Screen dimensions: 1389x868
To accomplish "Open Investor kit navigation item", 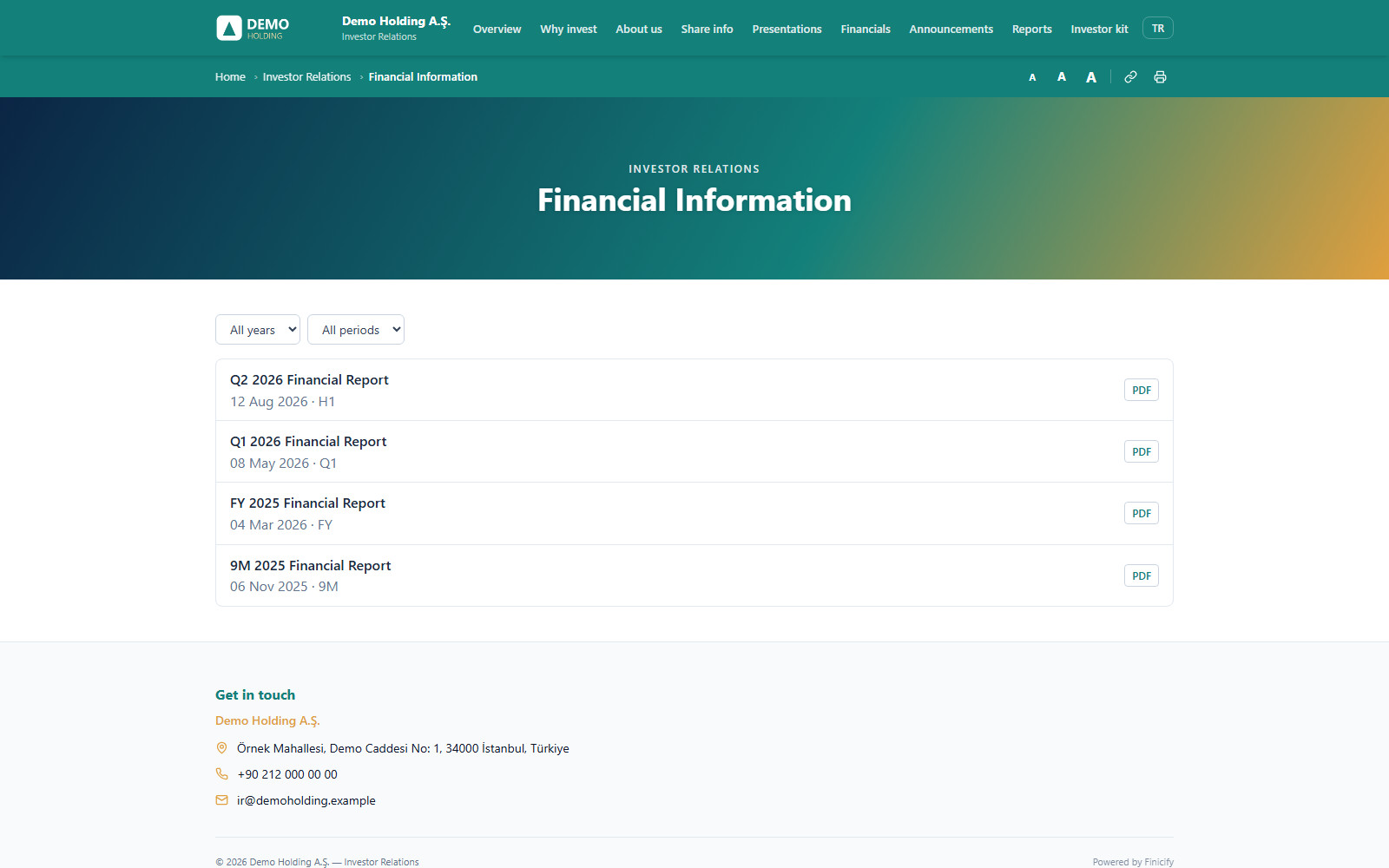I will 1099,29.
